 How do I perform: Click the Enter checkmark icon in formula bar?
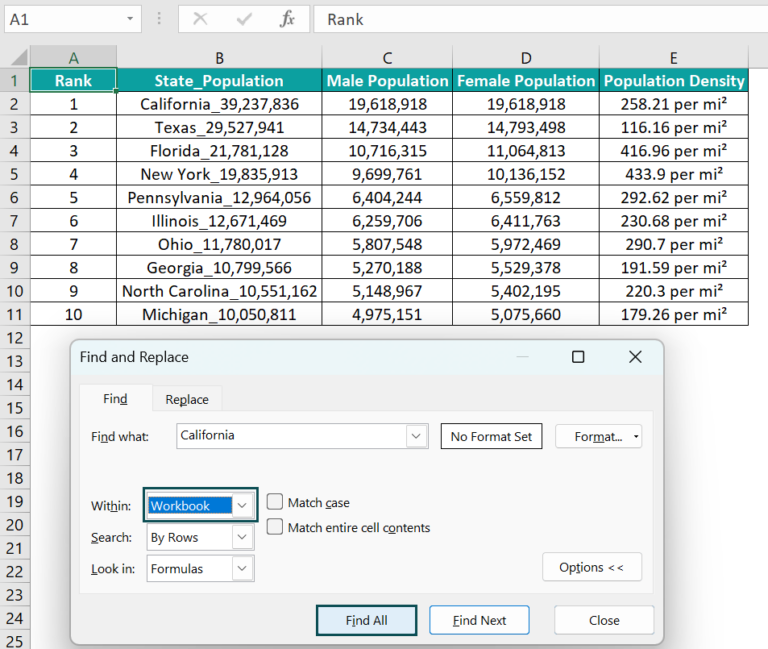click(x=244, y=19)
